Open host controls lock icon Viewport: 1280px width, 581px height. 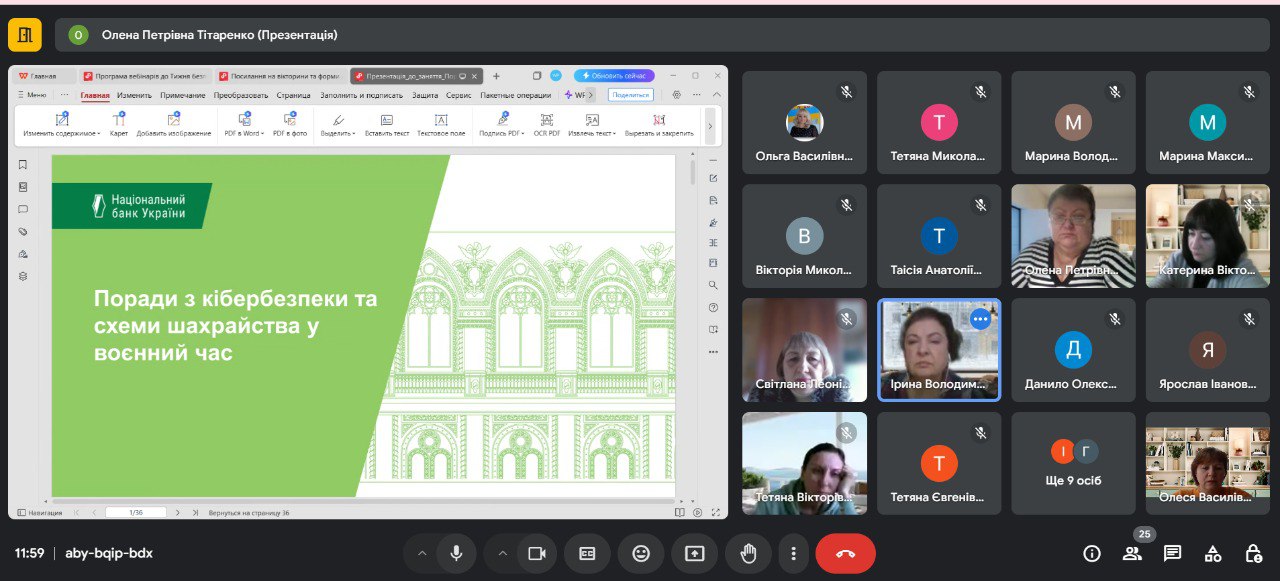coord(1253,553)
